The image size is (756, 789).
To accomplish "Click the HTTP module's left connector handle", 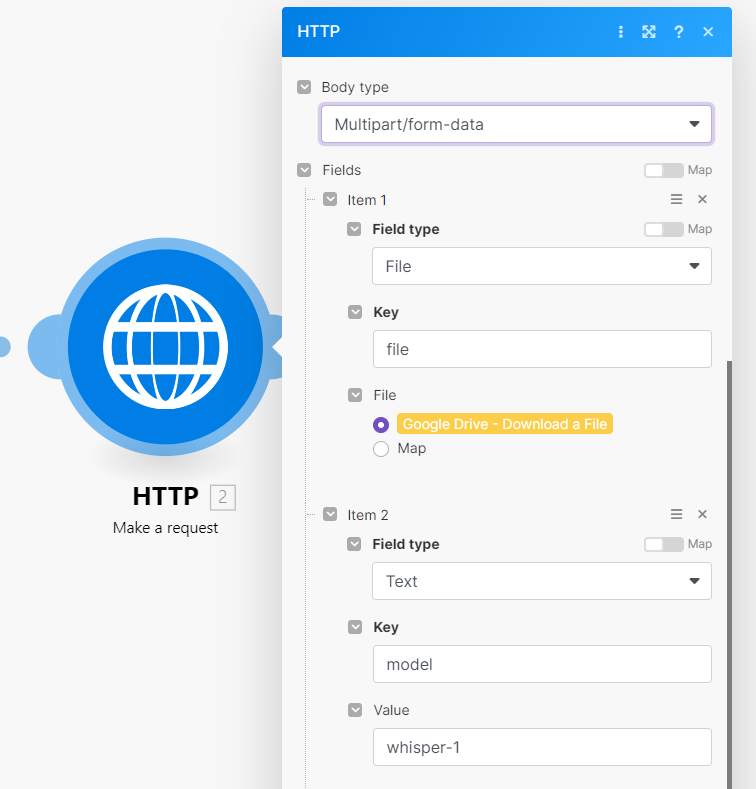I will (x=44, y=347).
